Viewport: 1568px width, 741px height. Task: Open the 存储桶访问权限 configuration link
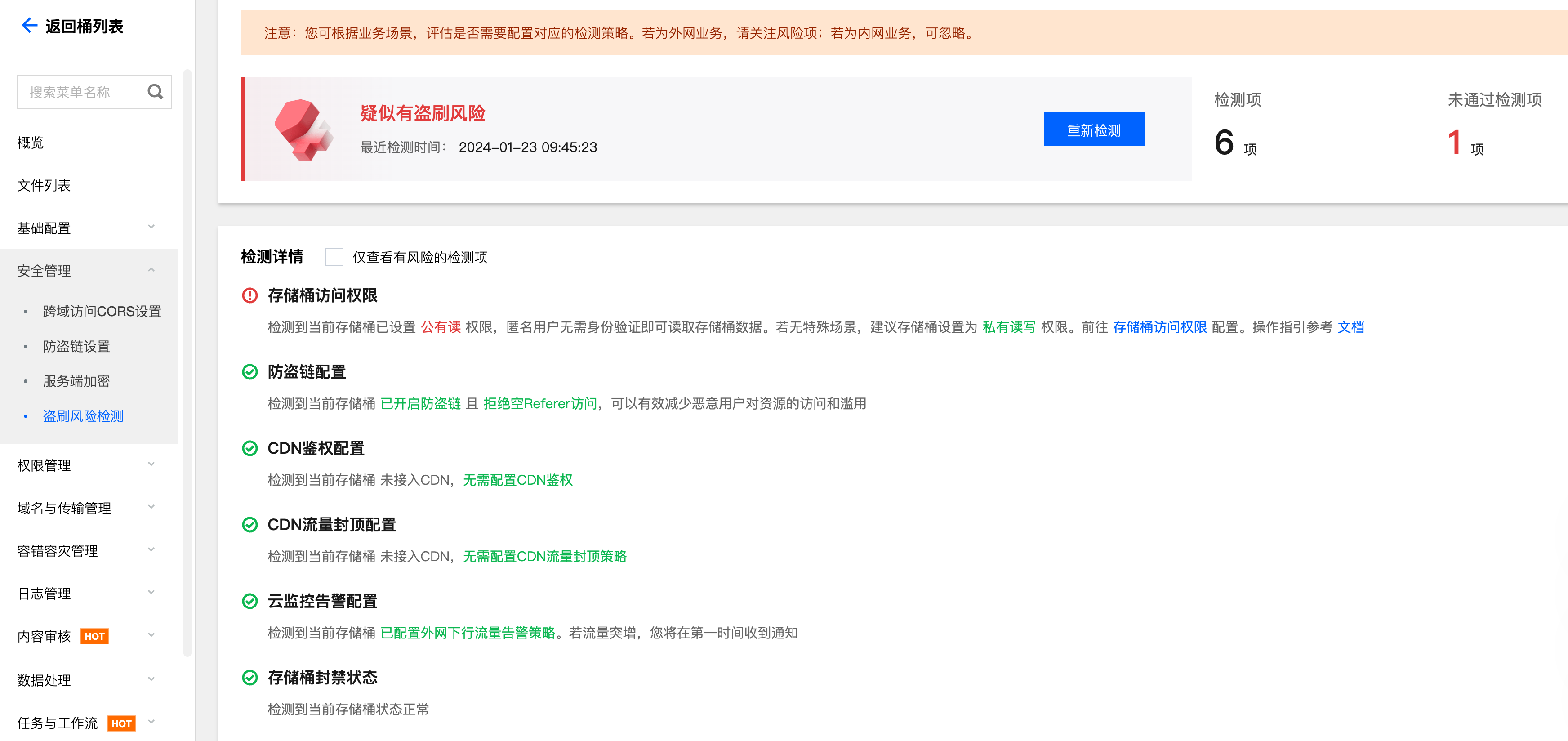pos(1159,328)
